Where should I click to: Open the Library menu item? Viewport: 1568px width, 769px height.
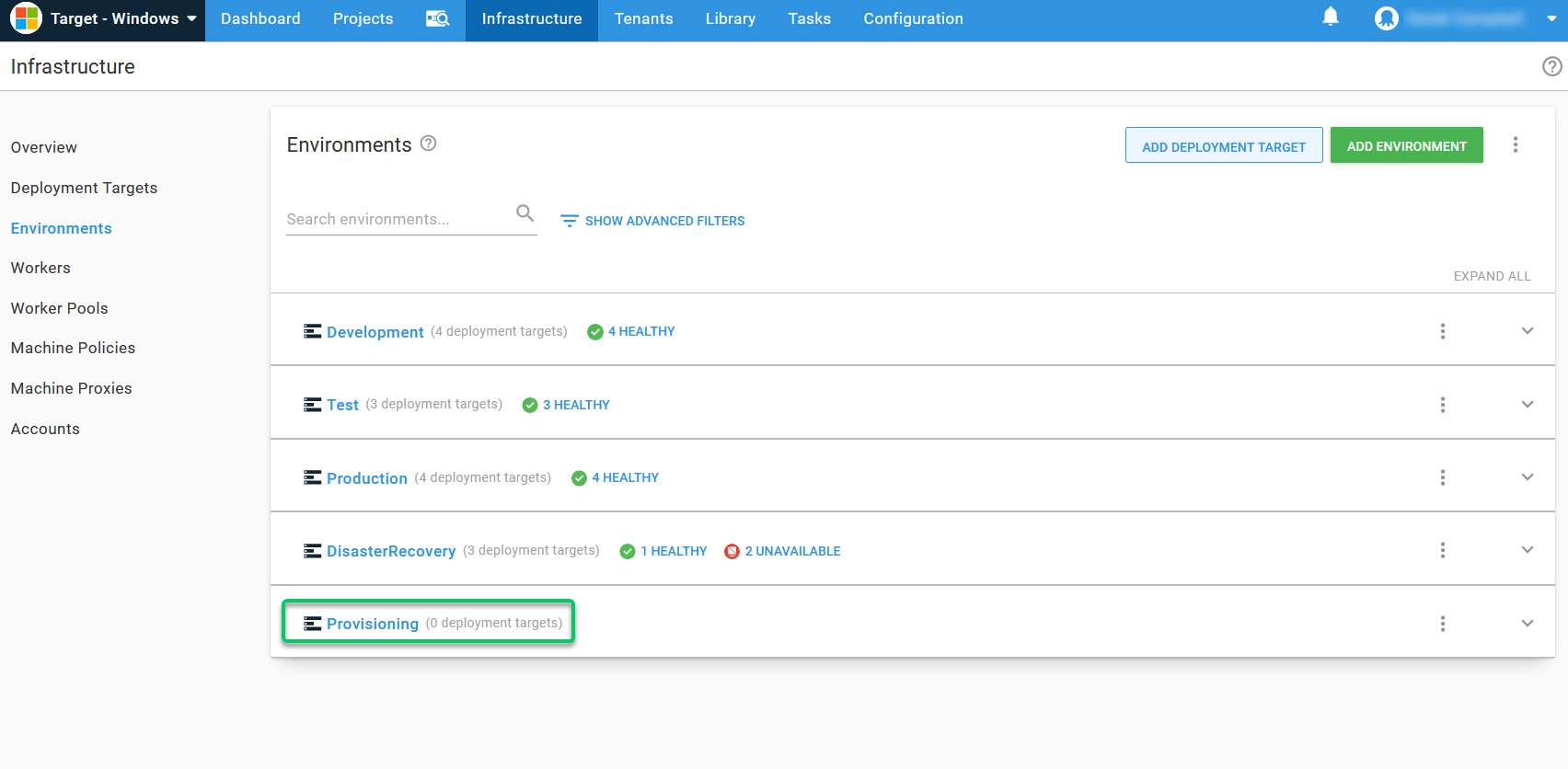730,19
